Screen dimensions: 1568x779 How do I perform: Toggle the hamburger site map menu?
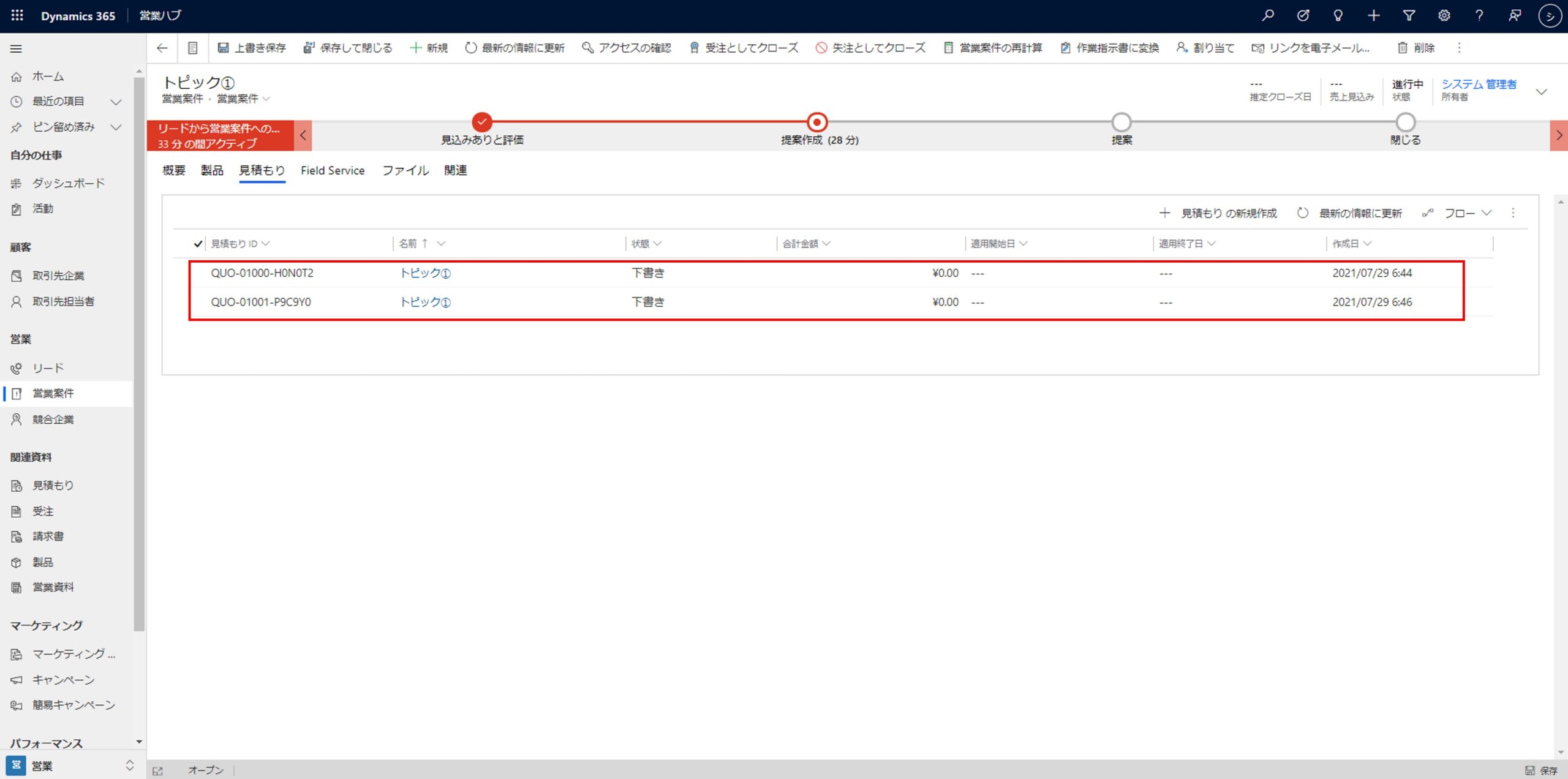17,48
